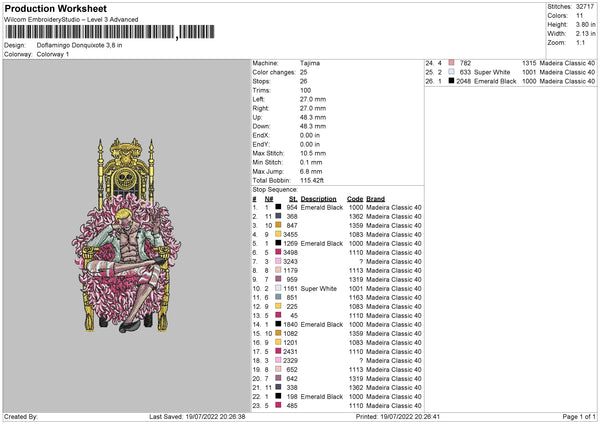Viewport: 600px width, 424px height.
Task: Click the 'N#' column header
Action: tap(269, 199)
